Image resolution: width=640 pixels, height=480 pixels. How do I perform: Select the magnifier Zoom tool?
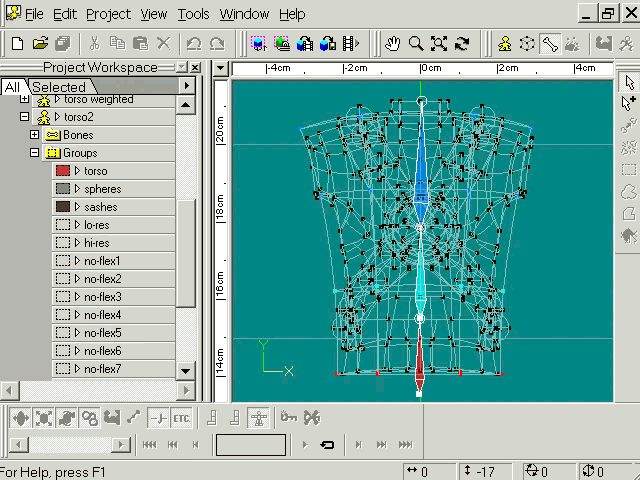pos(416,44)
